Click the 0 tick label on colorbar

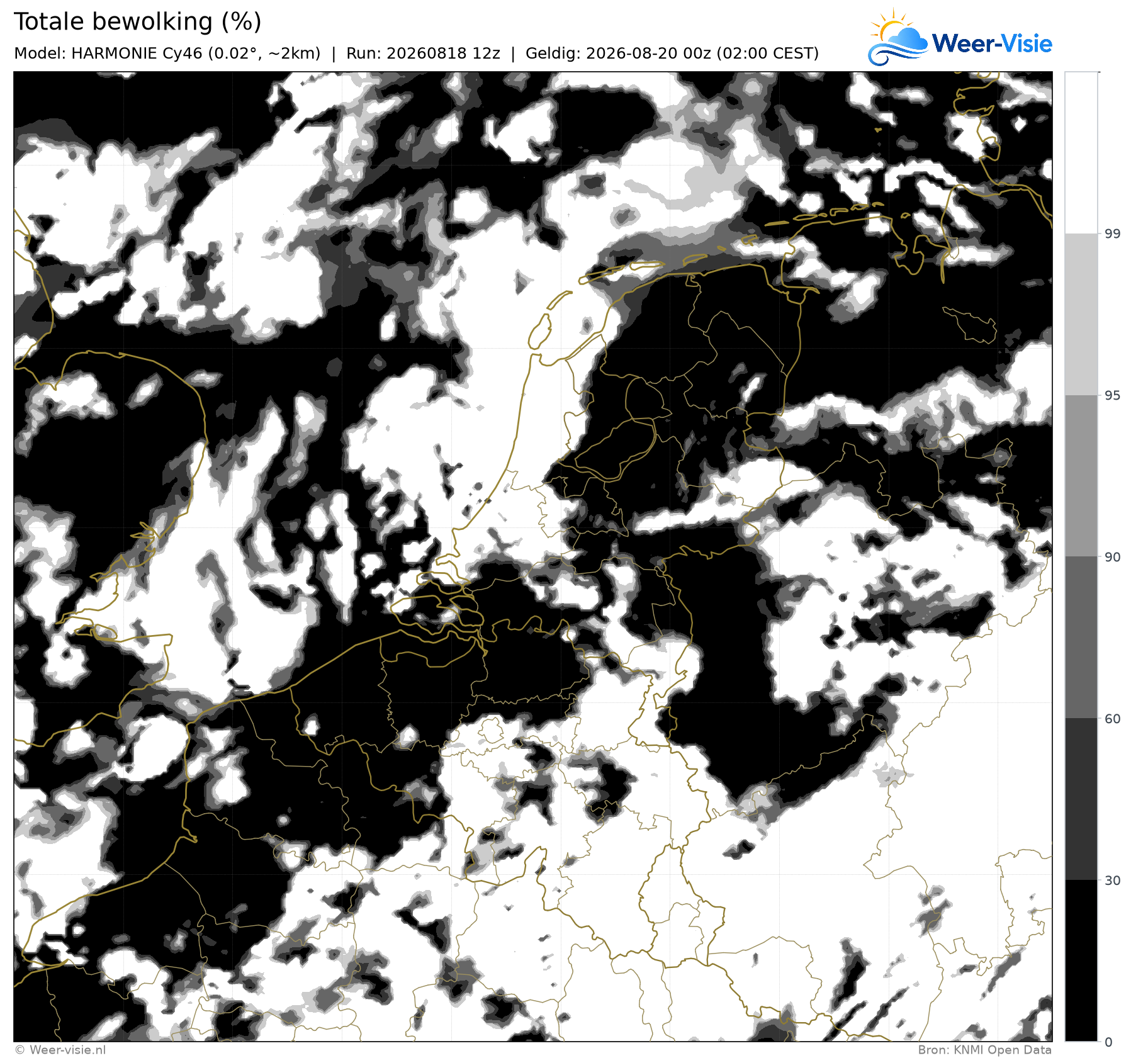[1109, 1042]
